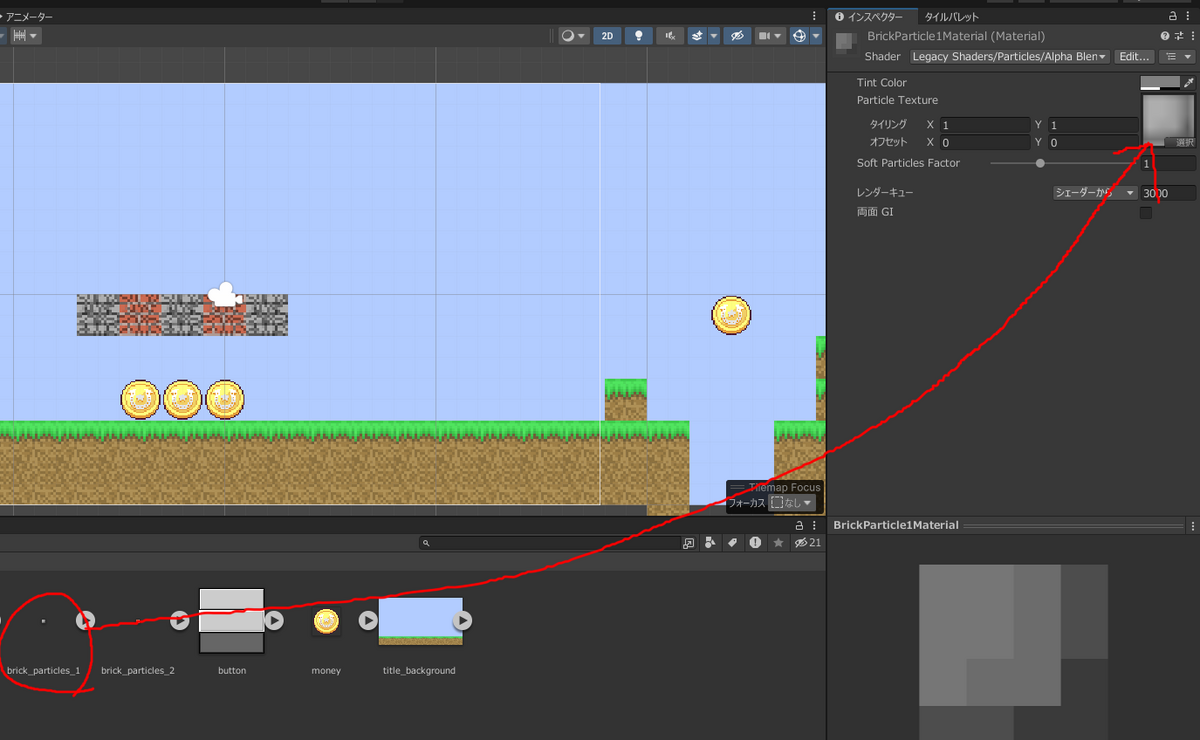Open scene camera settings dropdown
The width and height of the screenshot is (1200, 740).
769,36
